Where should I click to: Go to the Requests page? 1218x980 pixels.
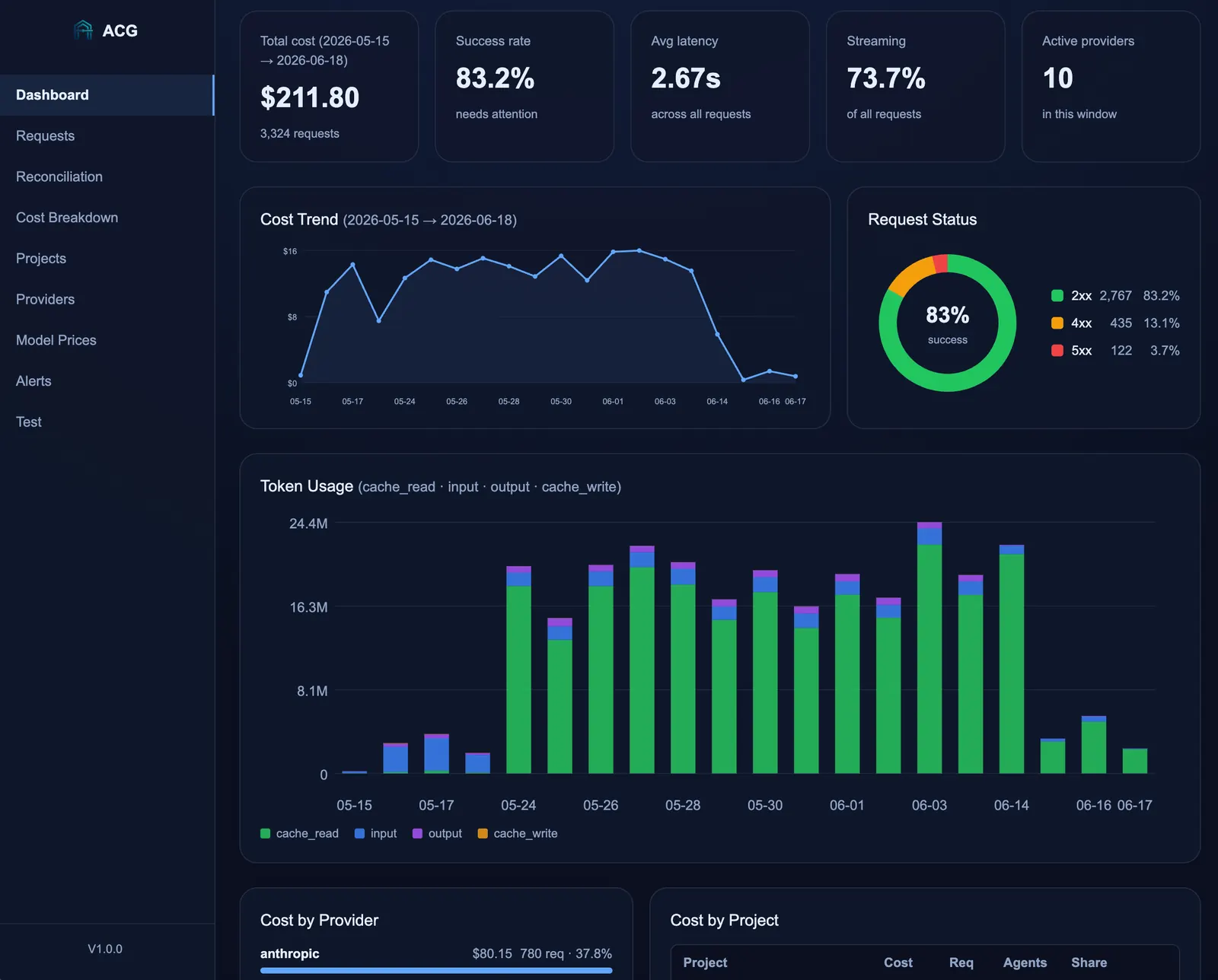107,136
